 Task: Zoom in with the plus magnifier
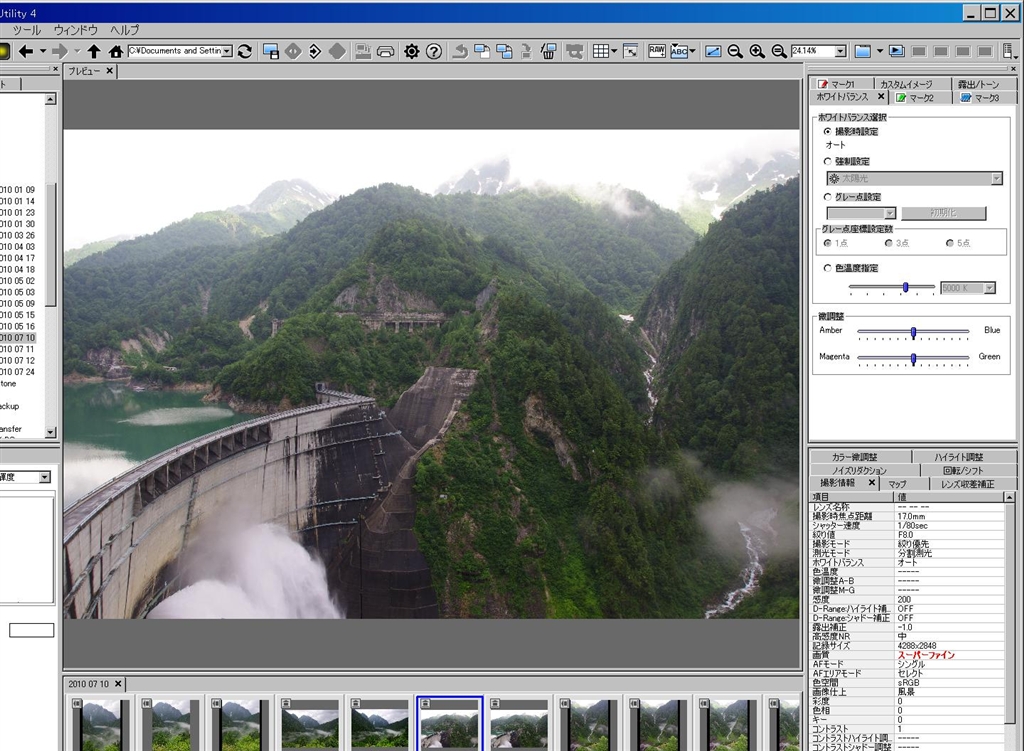coord(756,51)
